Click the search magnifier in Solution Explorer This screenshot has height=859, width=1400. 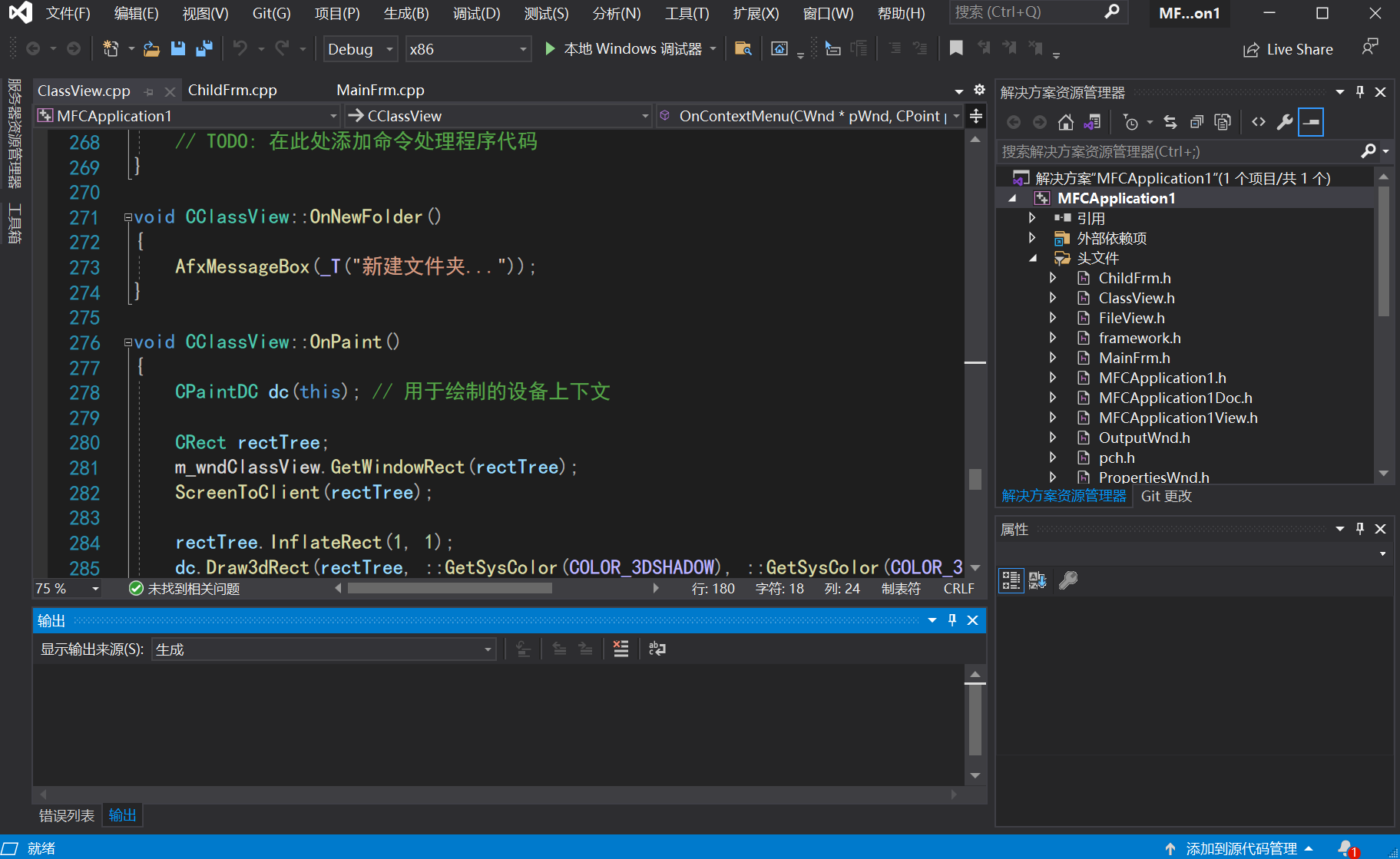pyautogui.click(x=1368, y=151)
